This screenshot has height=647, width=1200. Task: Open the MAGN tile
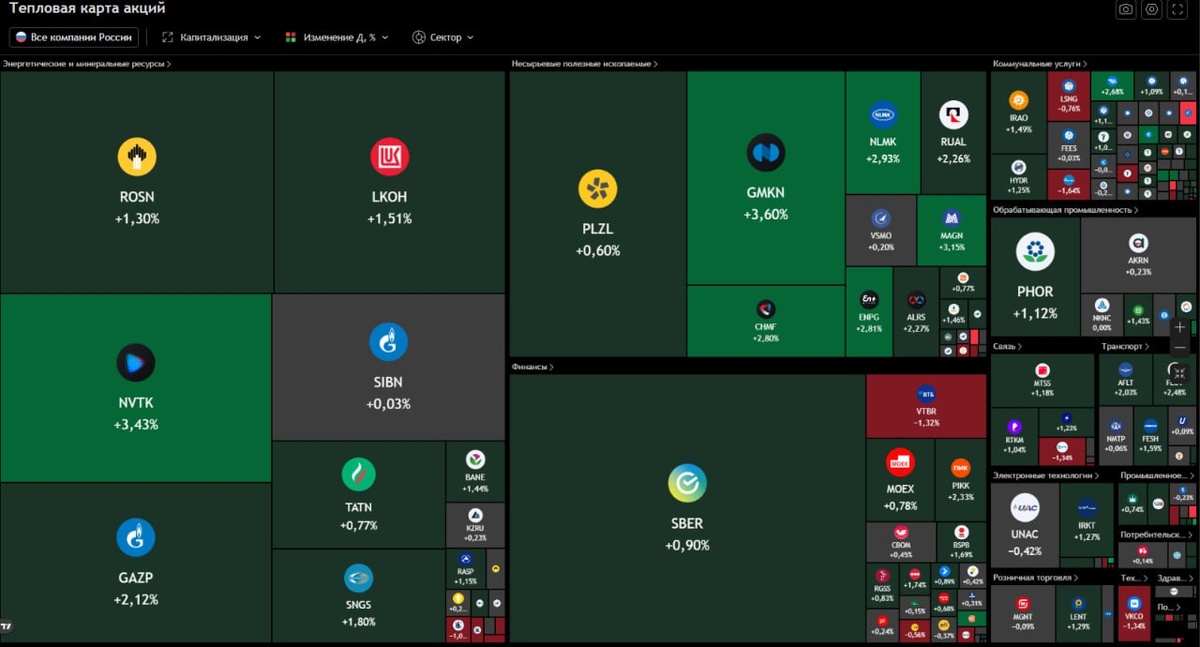tap(952, 229)
